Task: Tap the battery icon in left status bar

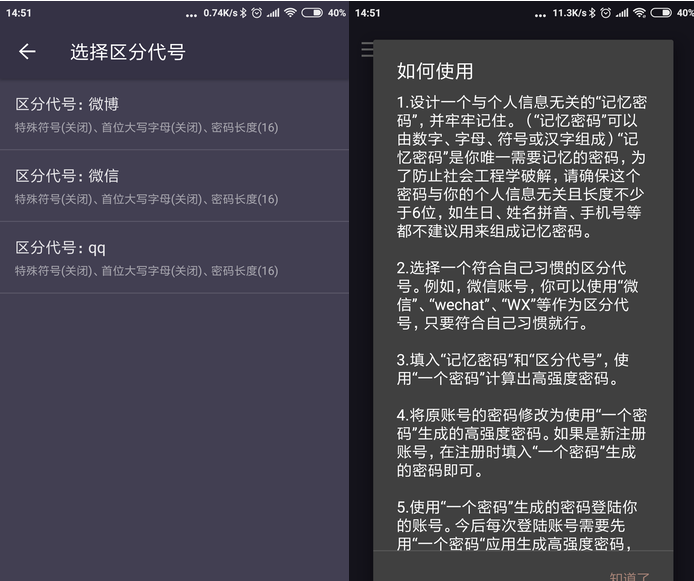Action: pos(312,13)
